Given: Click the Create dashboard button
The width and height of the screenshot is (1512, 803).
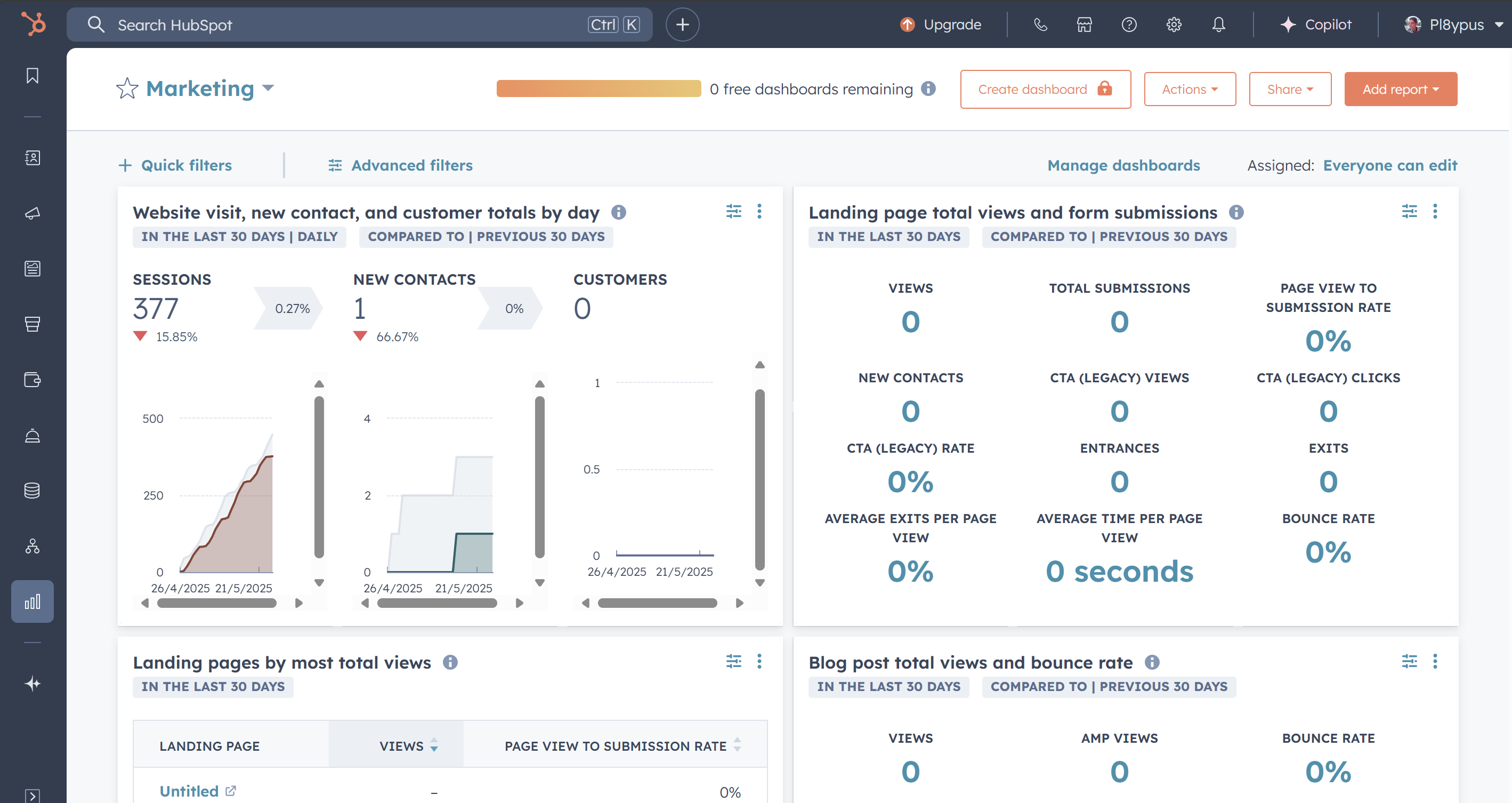Looking at the screenshot, I should coord(1045,89).
